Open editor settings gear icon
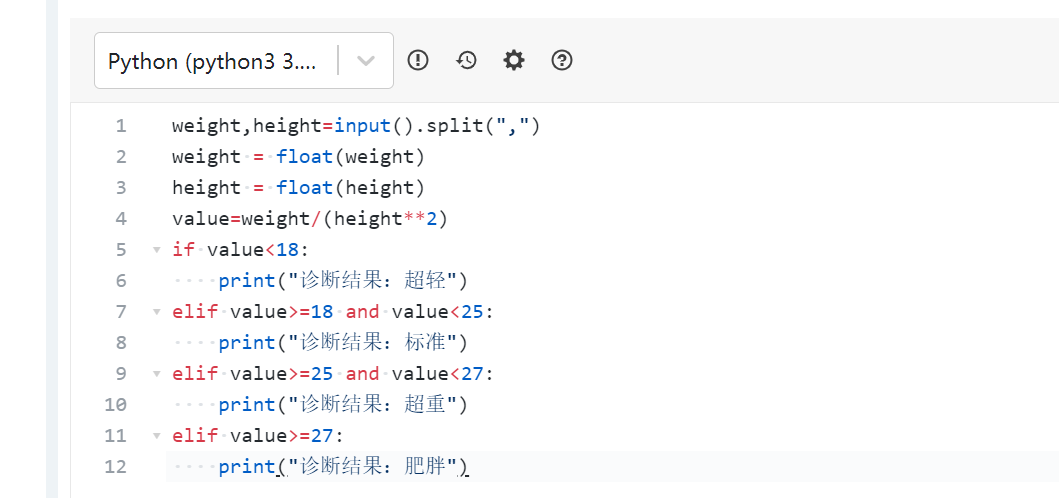The image size is (1059, 498). click(514, 61)
